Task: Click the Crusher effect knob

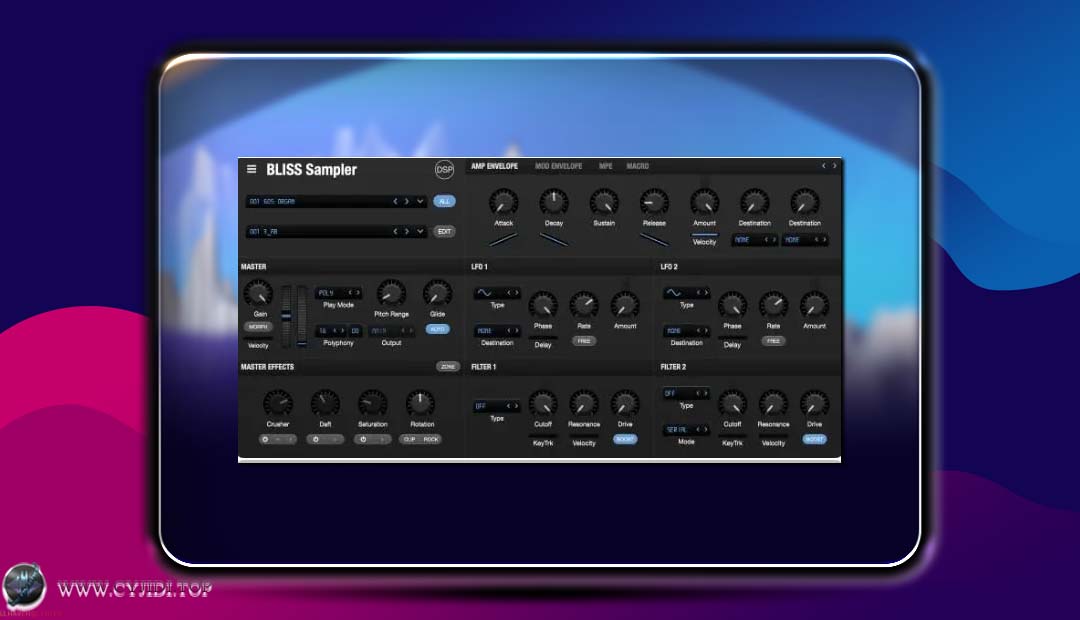Action: pyautogui.click(x=278, y=404)
